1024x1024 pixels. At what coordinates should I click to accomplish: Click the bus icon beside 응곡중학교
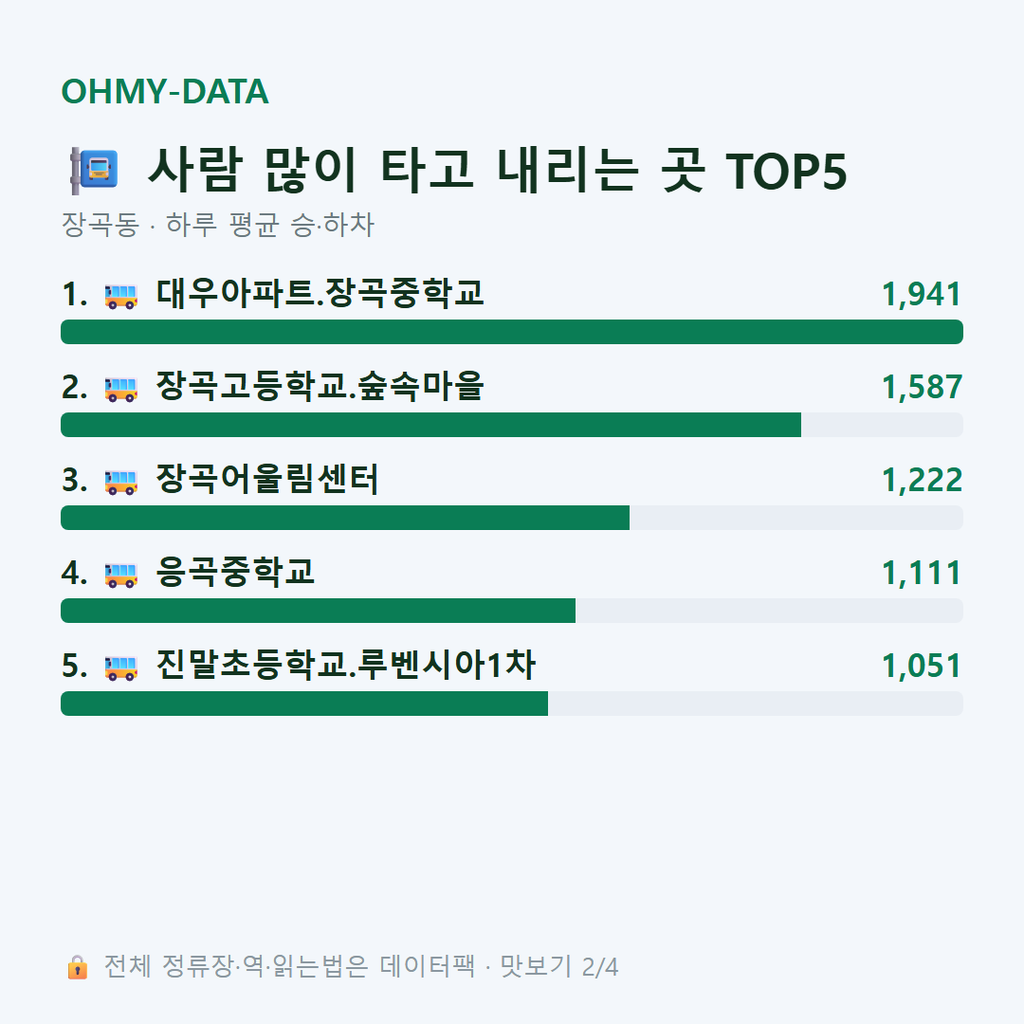(x=121, y=575)
